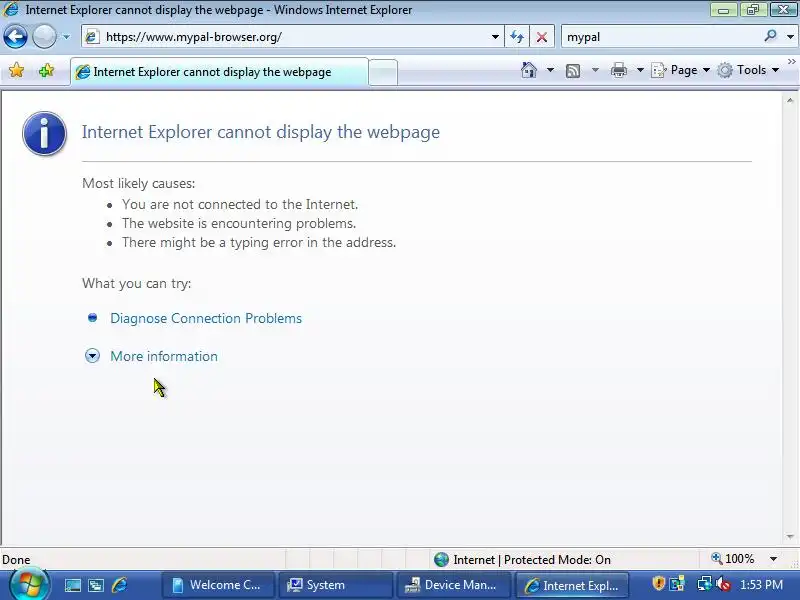Image resolution: width=800 pixels, height=600 pixels.
Task: Stop loading with the red X button
Action: (x=542, y=37)
